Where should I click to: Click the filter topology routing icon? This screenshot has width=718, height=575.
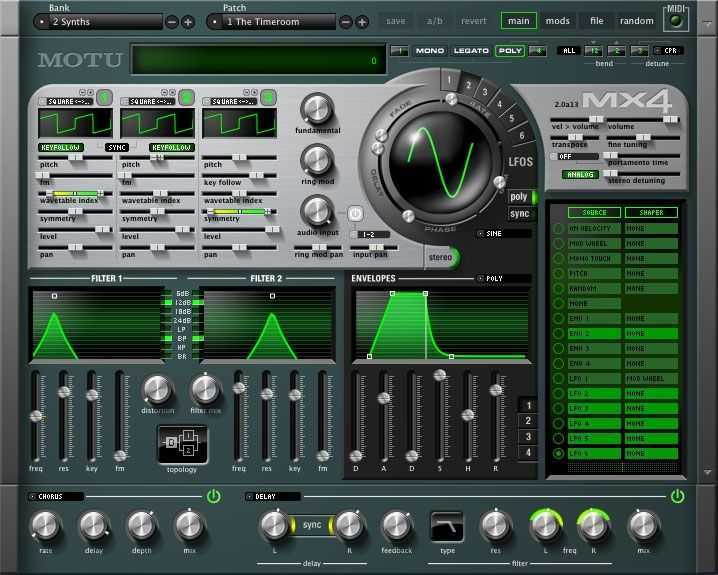point(182,442)
